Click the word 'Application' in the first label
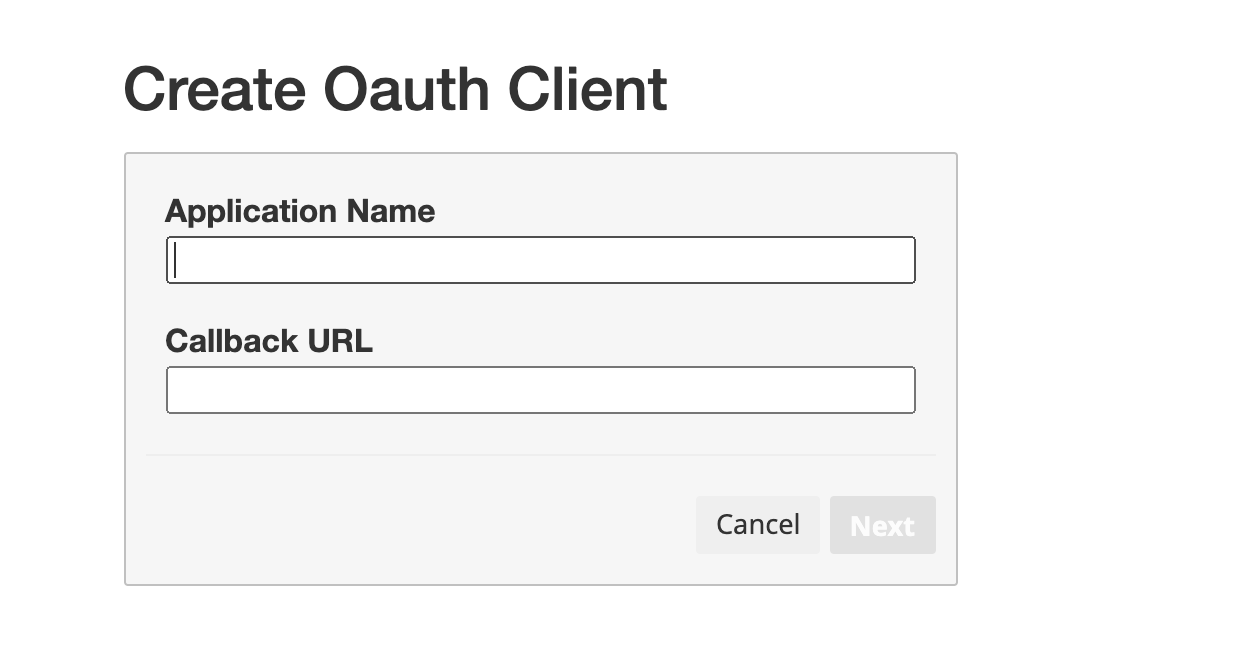1250x670 pixels. tap(251, 211)
